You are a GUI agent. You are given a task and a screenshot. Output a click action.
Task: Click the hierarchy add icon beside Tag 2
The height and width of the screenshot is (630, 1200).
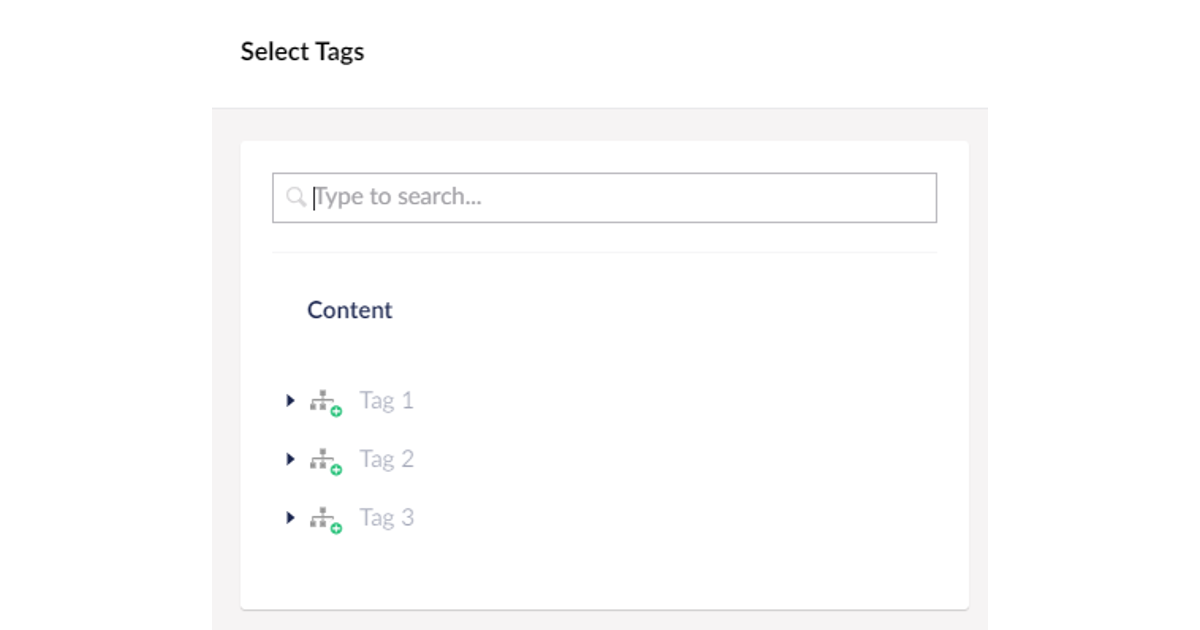coord(322,459)
